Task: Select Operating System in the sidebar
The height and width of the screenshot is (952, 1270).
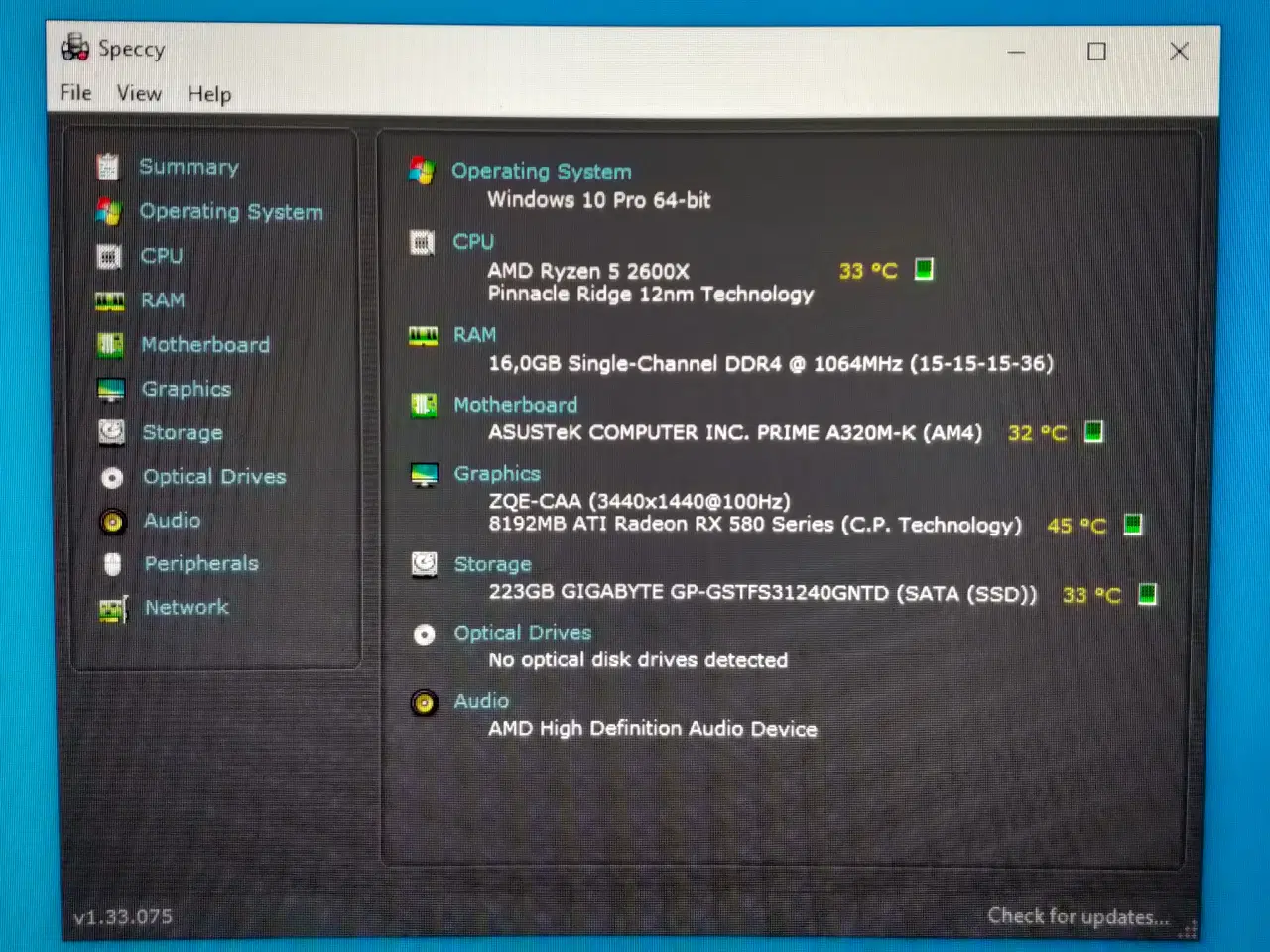Action: coord(231,212)
